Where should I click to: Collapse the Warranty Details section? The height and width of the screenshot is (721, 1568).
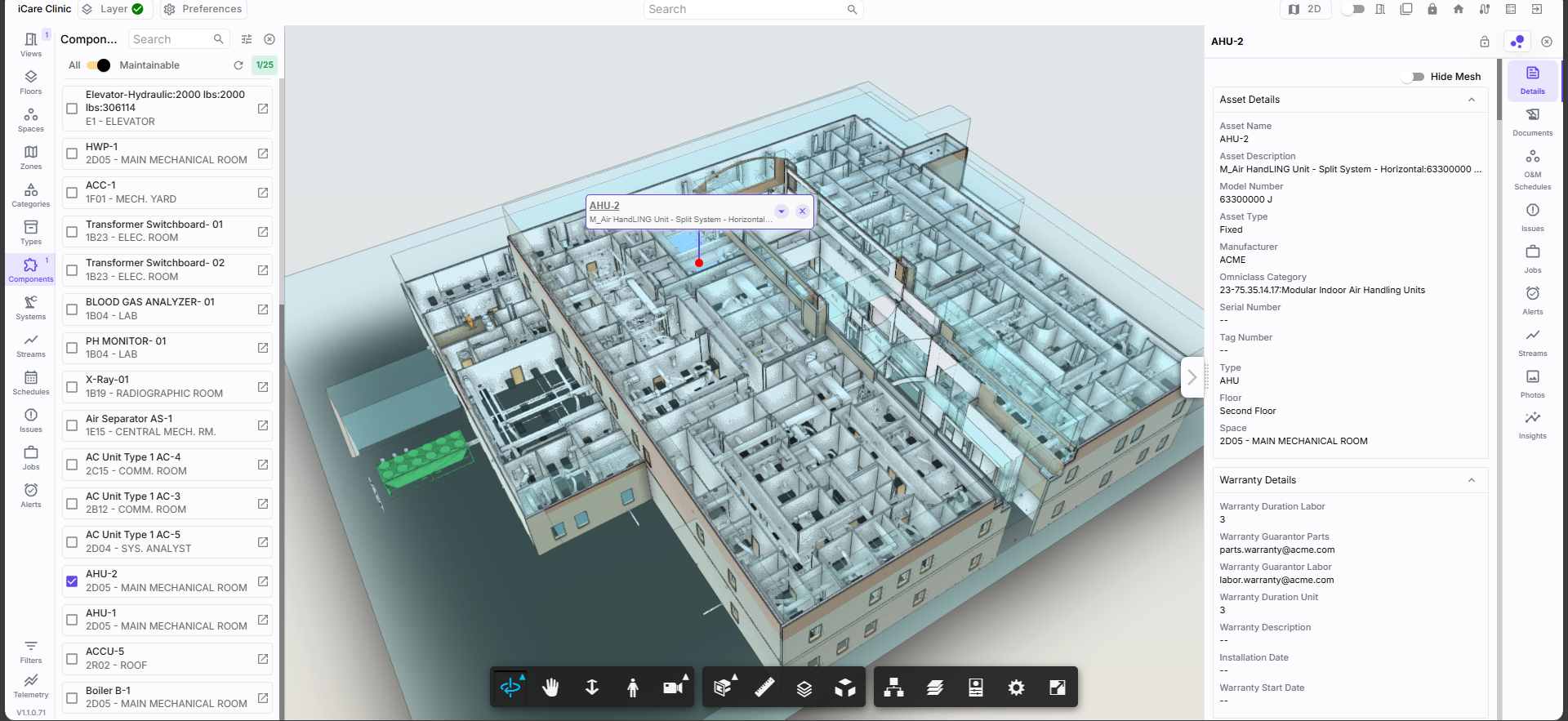click(x=1472, y=480)
